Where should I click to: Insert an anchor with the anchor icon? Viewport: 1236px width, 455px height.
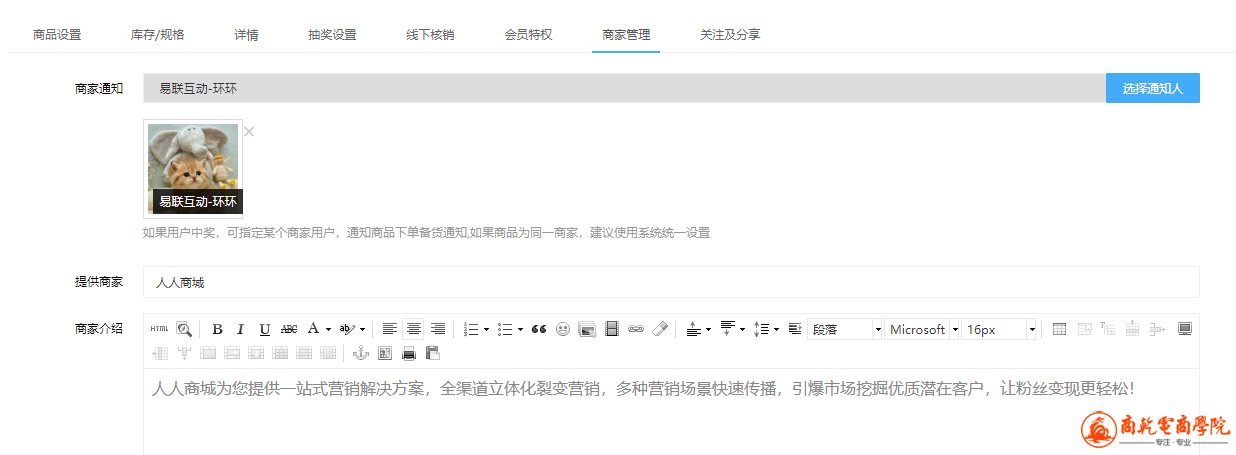[361, 353]
